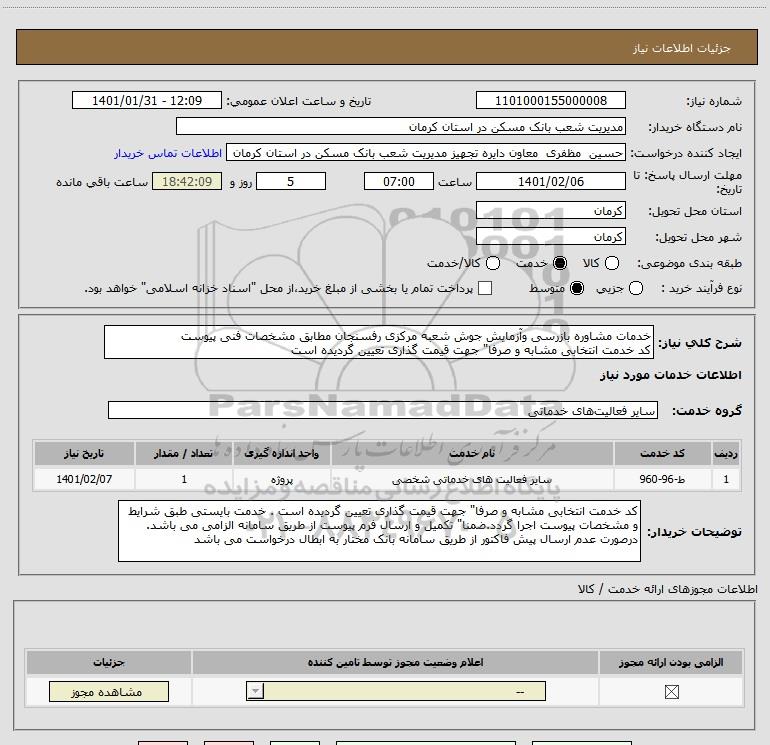Click the اطلاعات خدمات مورد نیاز heading

coord(670,375)
